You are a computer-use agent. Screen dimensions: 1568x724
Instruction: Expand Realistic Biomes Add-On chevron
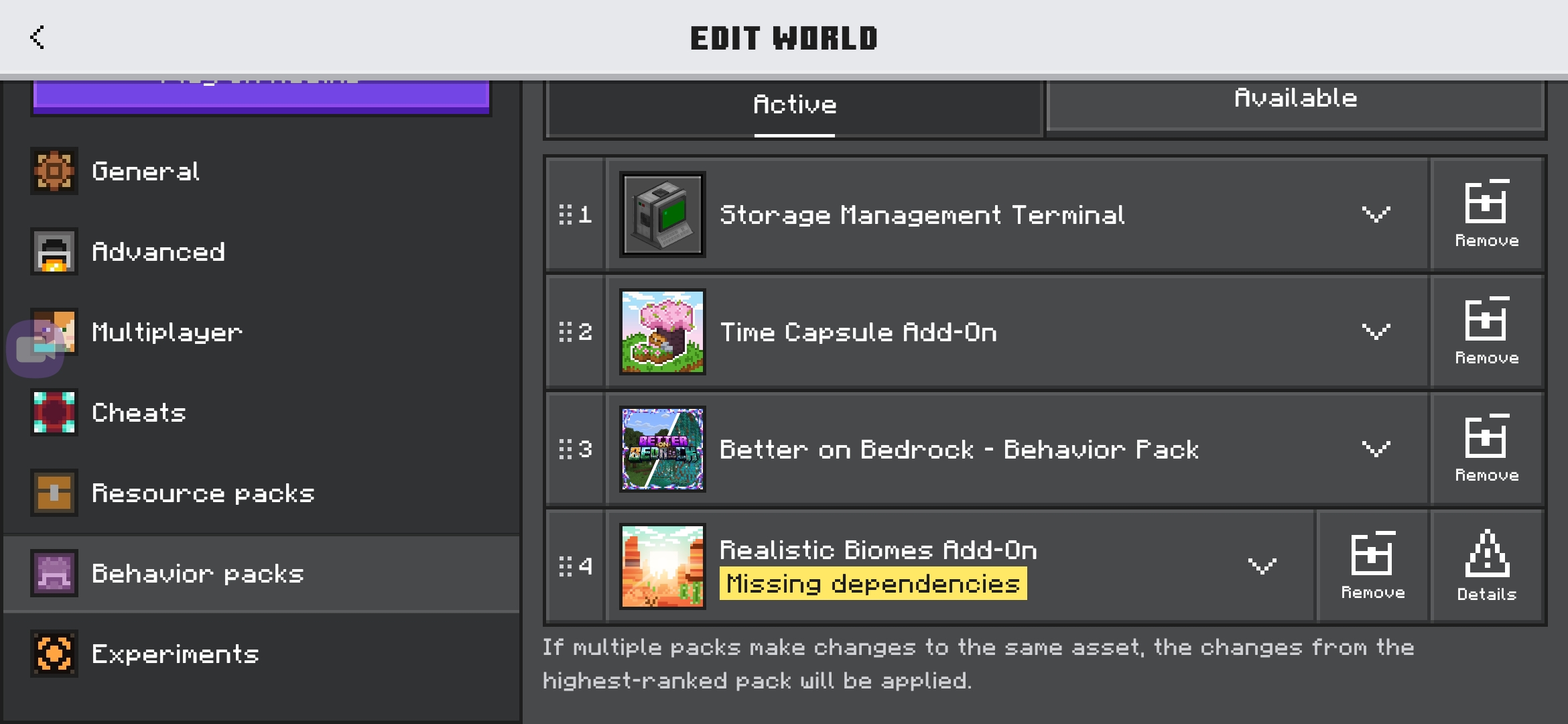click(x=1262, y=566)
